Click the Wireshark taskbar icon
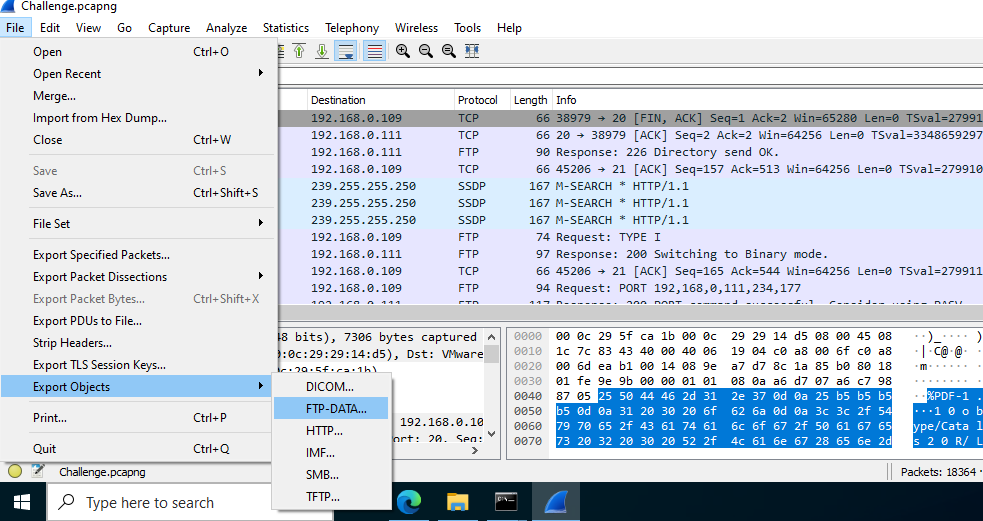 pos(556,502)
